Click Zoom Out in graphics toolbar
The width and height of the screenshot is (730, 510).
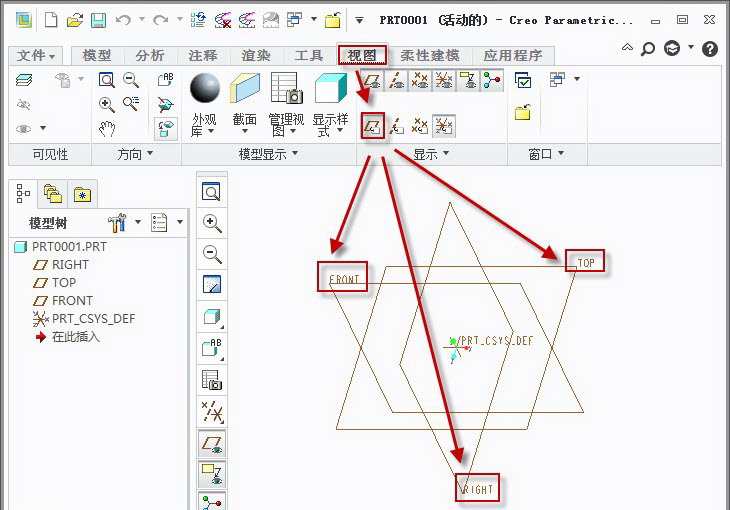coord(212,253)
